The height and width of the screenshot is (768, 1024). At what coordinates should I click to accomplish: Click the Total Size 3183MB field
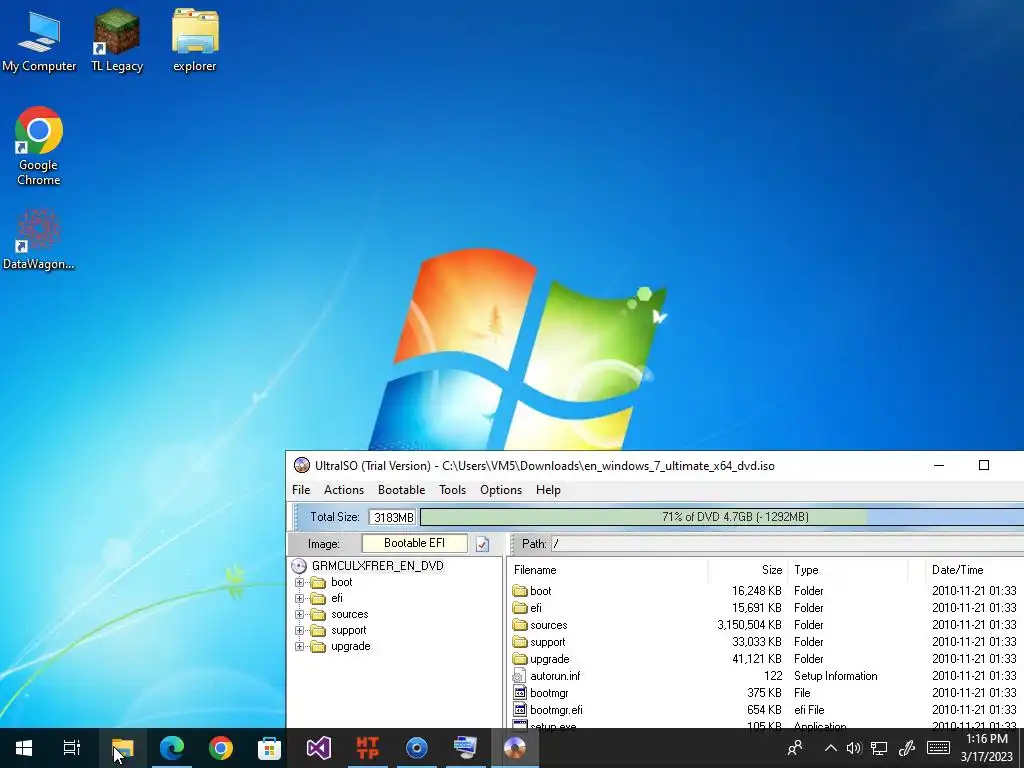click(x=392, y=517)
